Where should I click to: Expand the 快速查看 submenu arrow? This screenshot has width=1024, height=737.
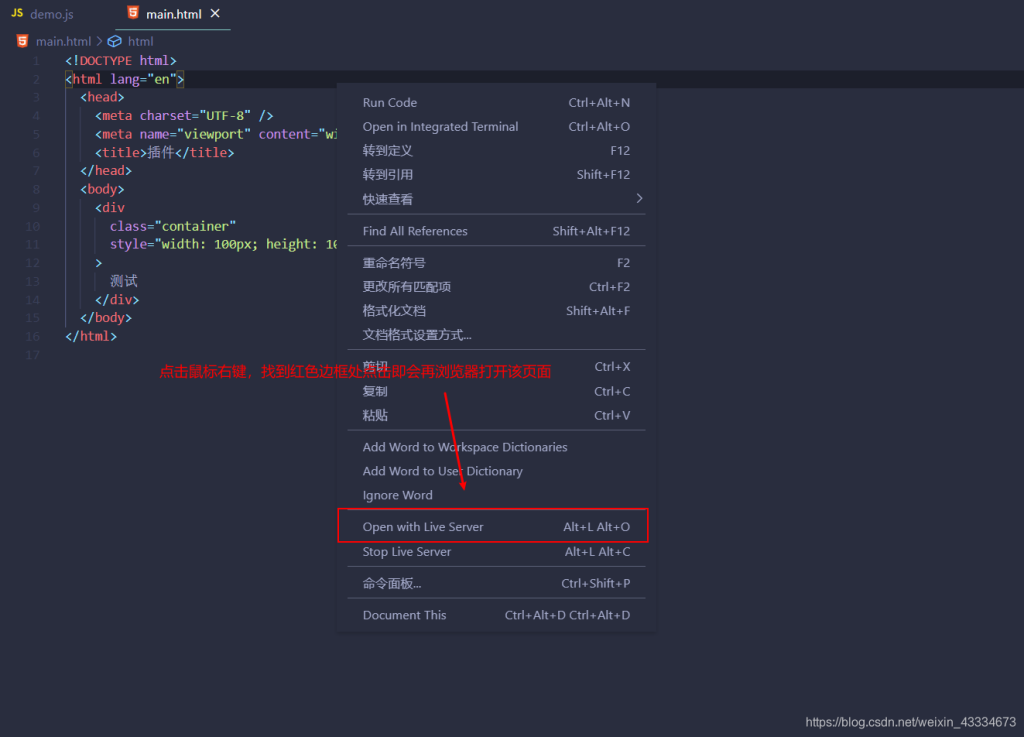(639, 198)
